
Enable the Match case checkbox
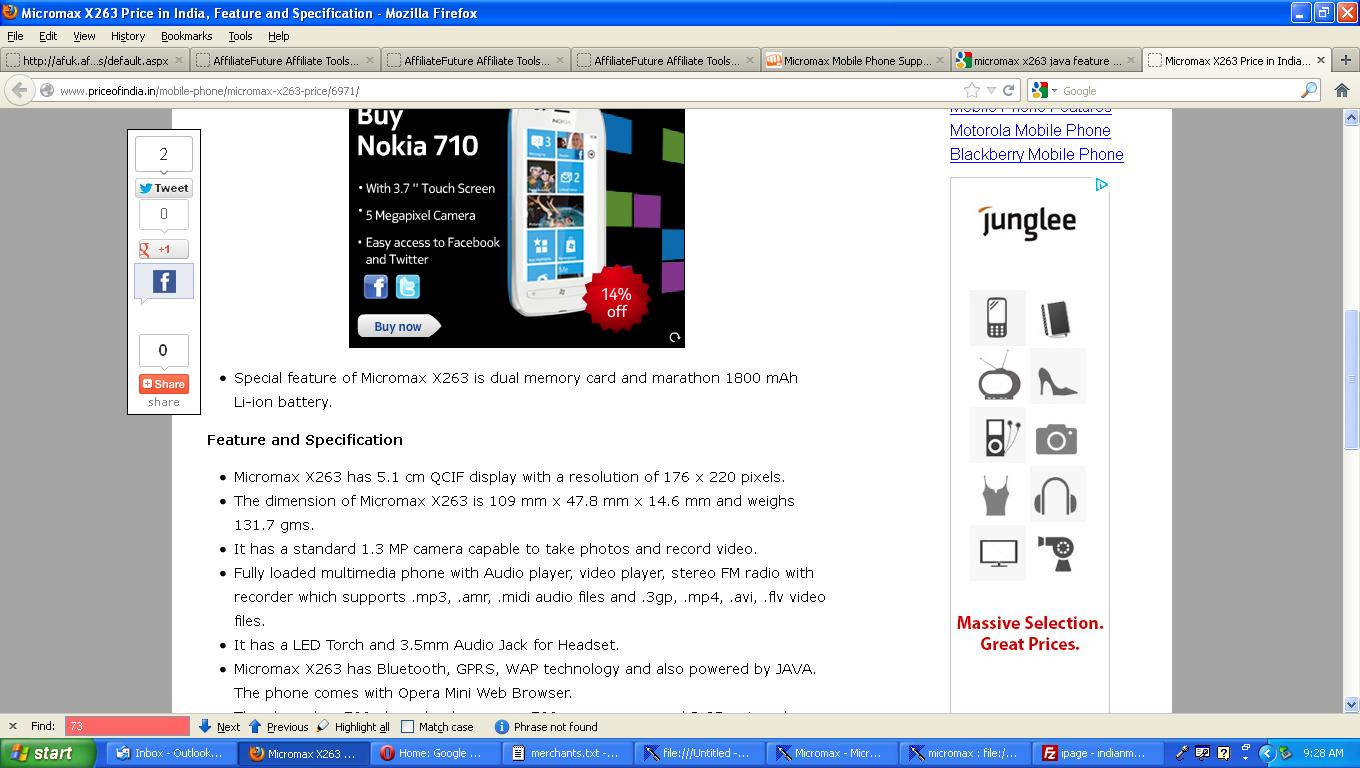pos(407,727)
